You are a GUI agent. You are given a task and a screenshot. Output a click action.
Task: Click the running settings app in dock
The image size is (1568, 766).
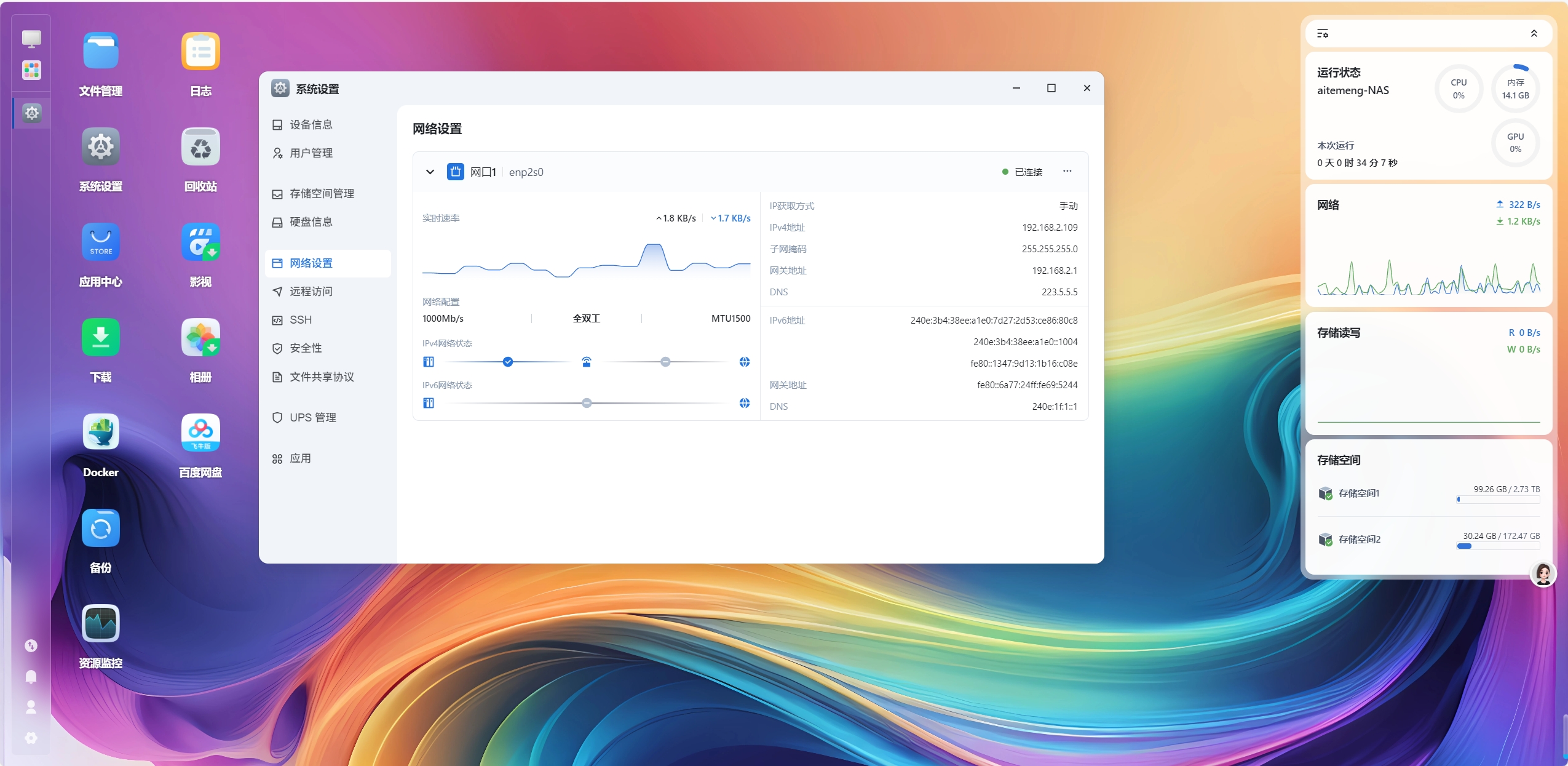(x=31, y=113)
